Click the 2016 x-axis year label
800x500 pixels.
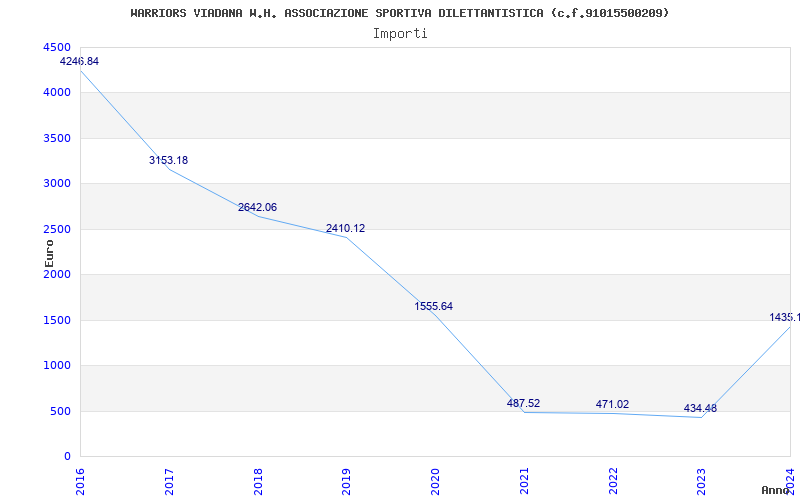pyautogui.click(x=81, y=482)
